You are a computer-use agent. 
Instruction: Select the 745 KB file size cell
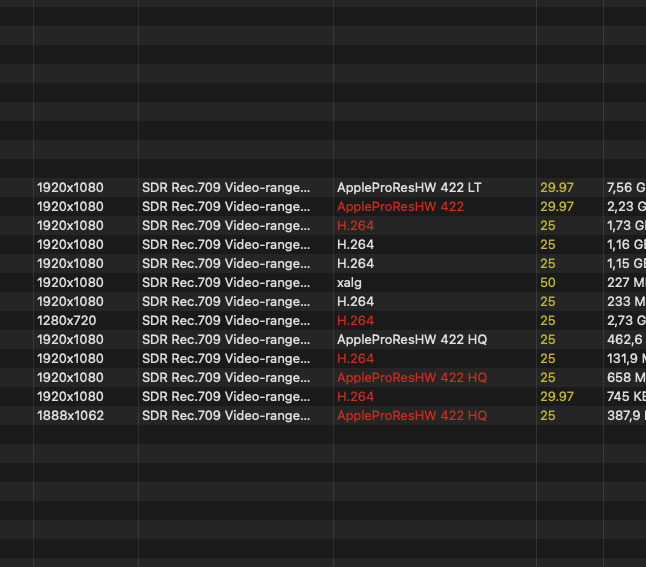coord(625,396)
